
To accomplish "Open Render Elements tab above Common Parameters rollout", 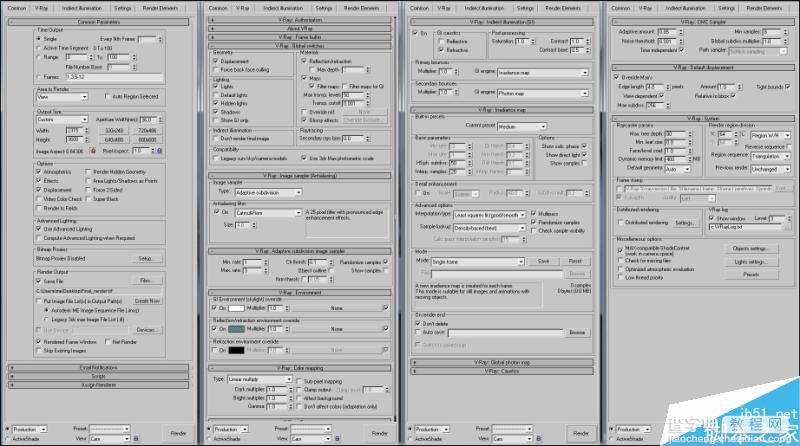I will (x=160, y=8).
